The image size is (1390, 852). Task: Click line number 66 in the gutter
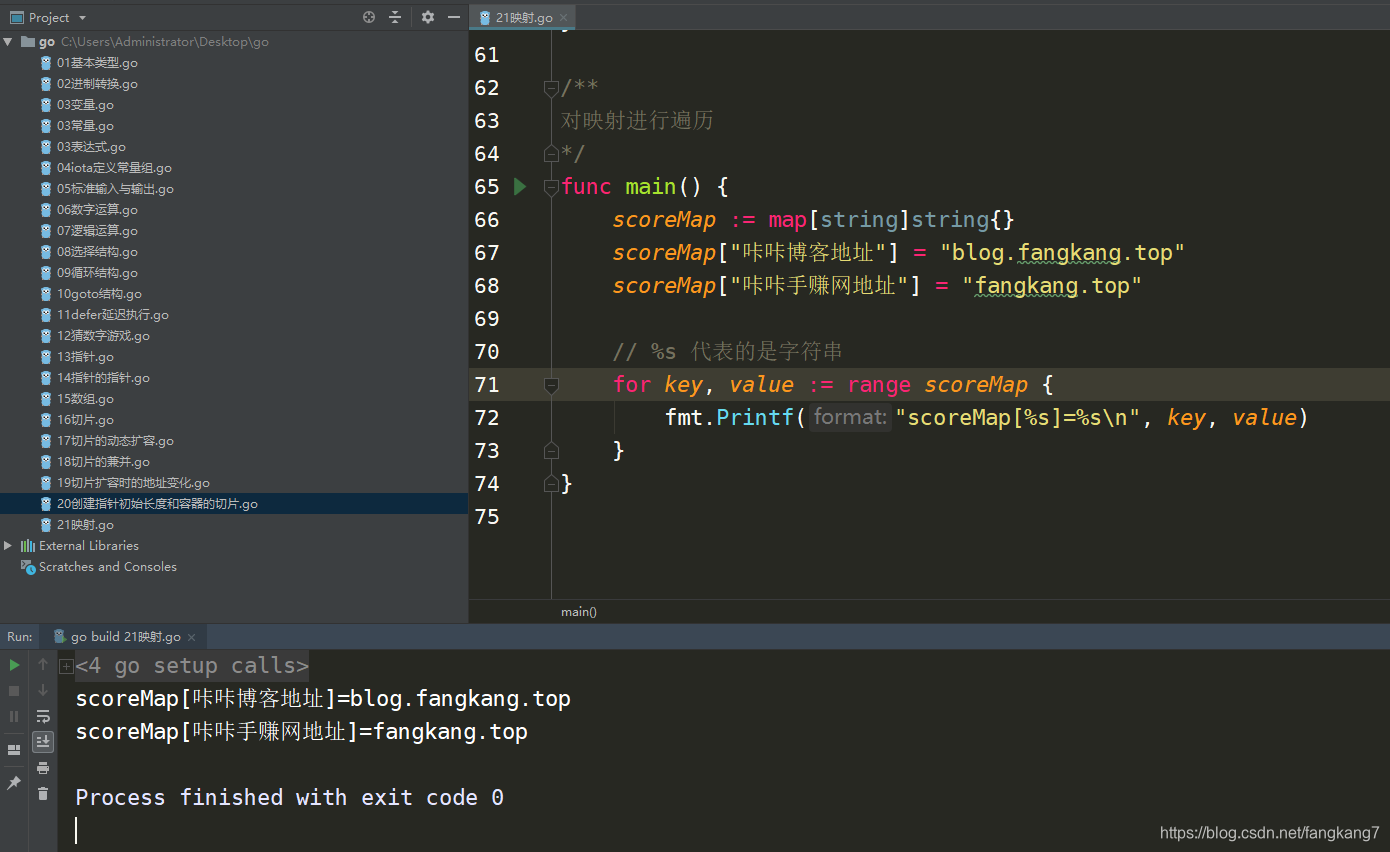[x=487, y=220]
